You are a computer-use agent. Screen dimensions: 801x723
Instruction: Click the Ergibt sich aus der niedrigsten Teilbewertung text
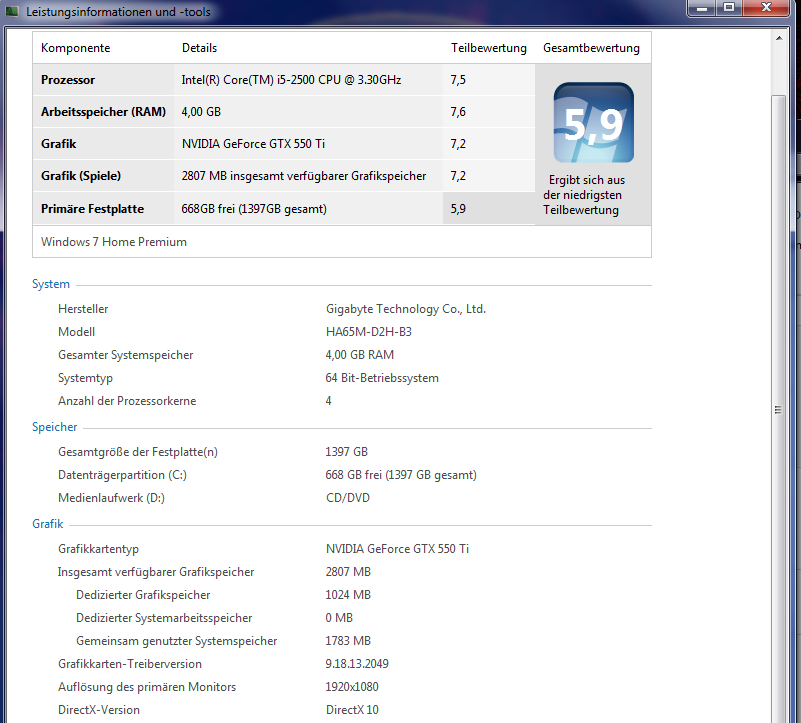point(584,195)
